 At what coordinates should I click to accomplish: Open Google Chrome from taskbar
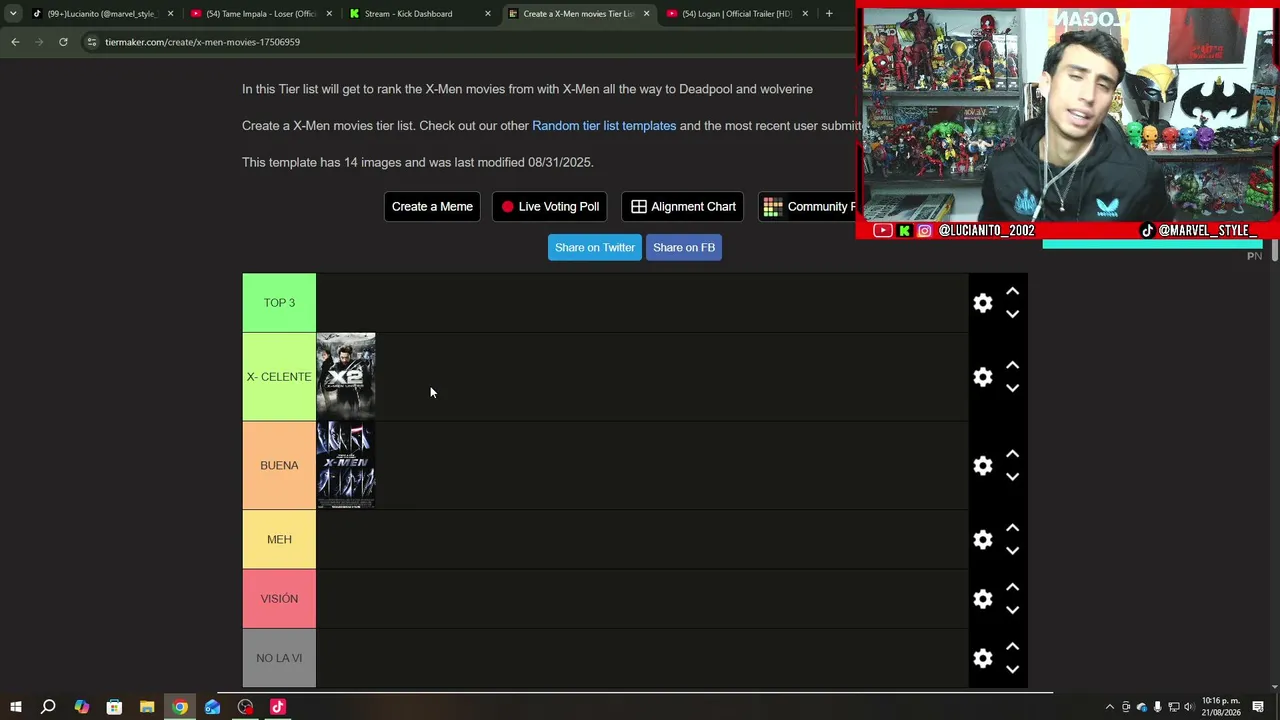(180, 707)
